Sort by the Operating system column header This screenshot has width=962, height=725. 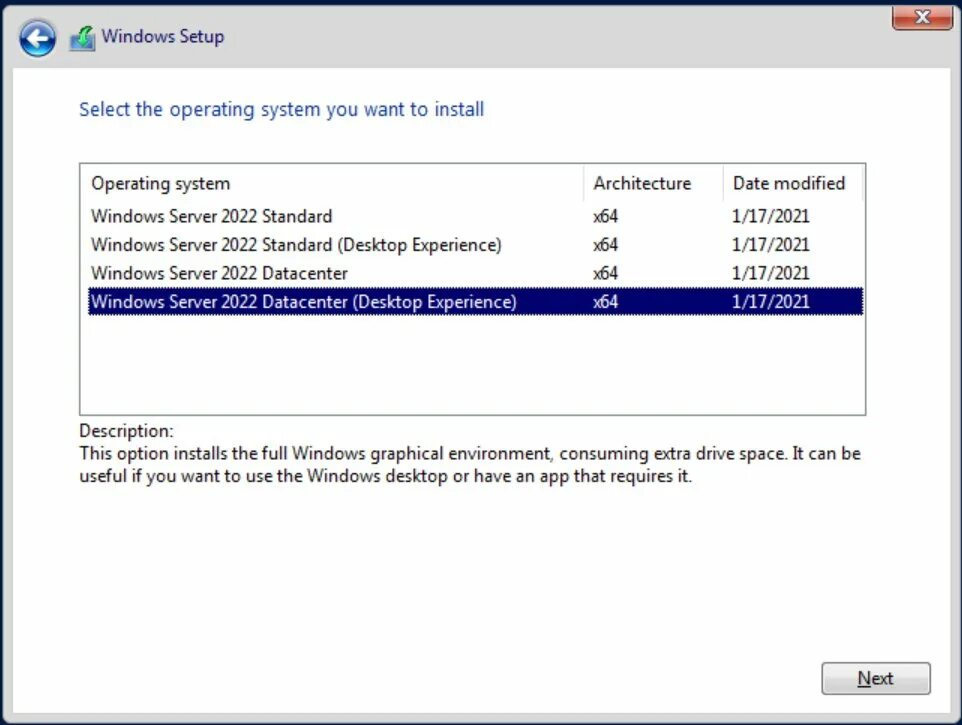(160, 184)
